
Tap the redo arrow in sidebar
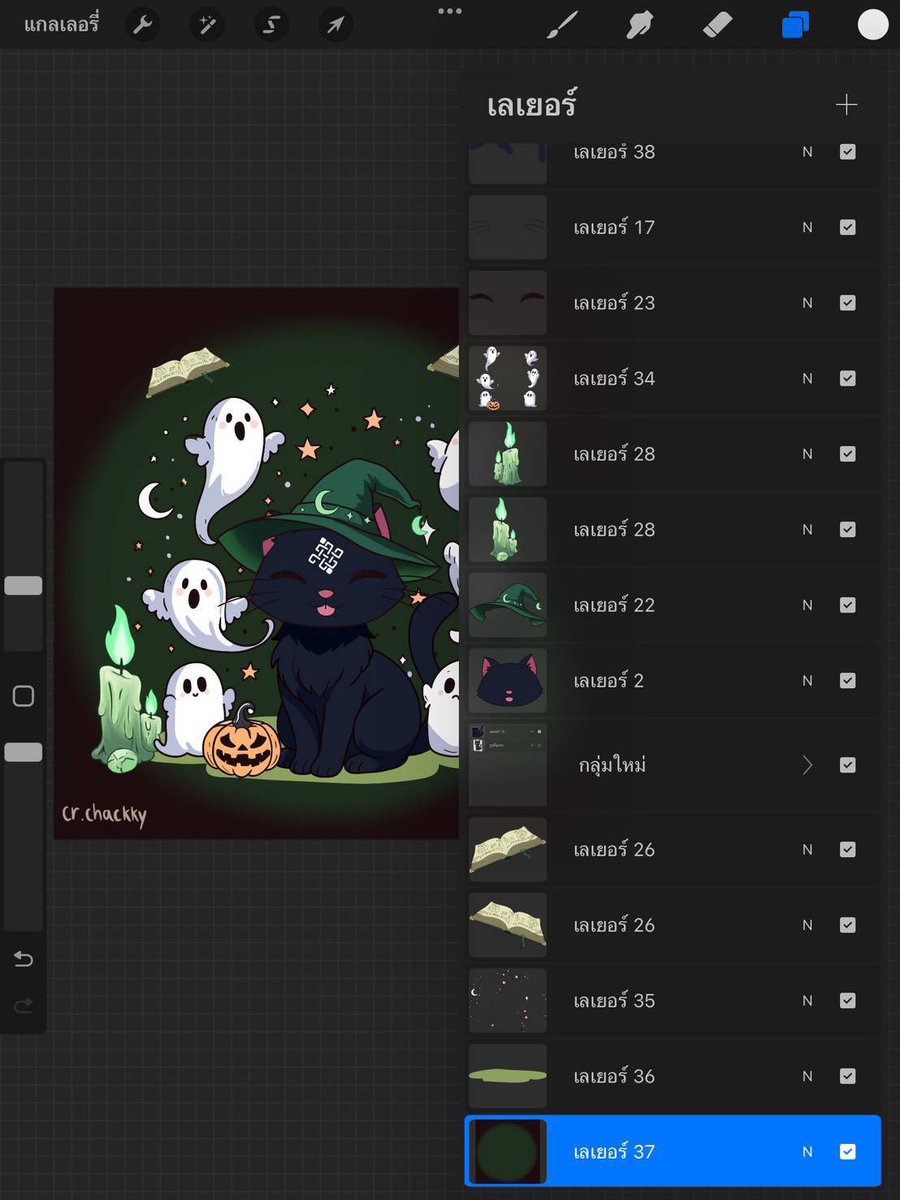point(23,1005)
